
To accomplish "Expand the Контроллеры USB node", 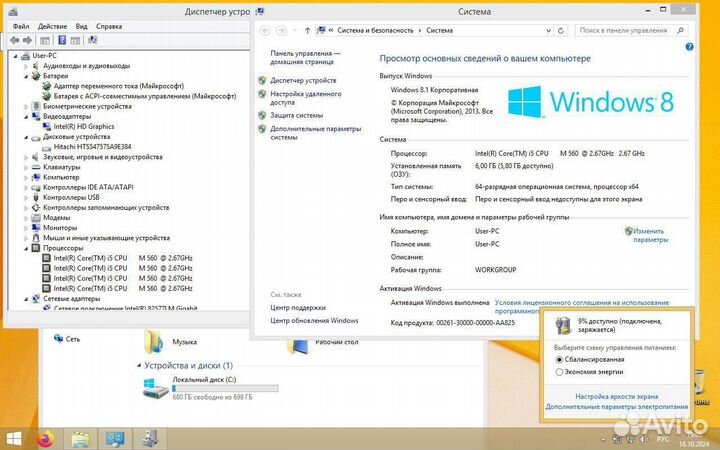I will 26,197.
